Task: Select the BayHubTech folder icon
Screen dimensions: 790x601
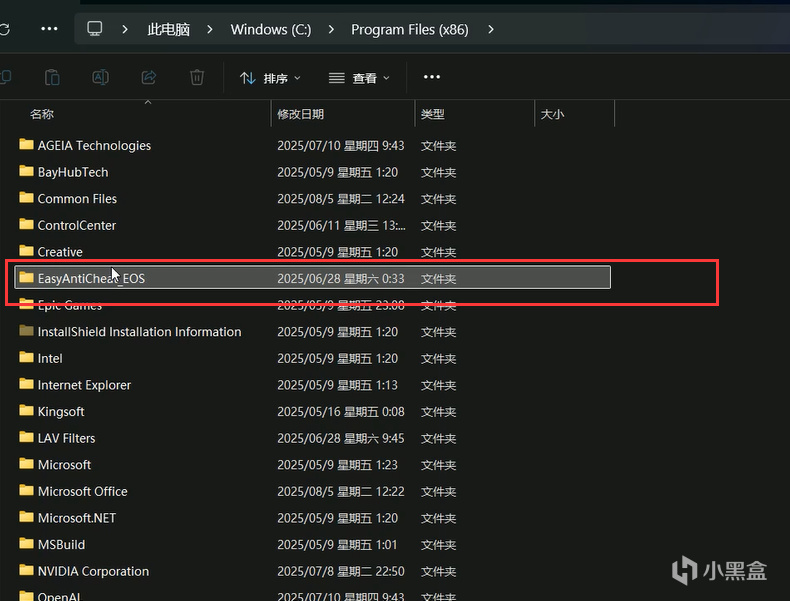Action: (x=26, y=171)
